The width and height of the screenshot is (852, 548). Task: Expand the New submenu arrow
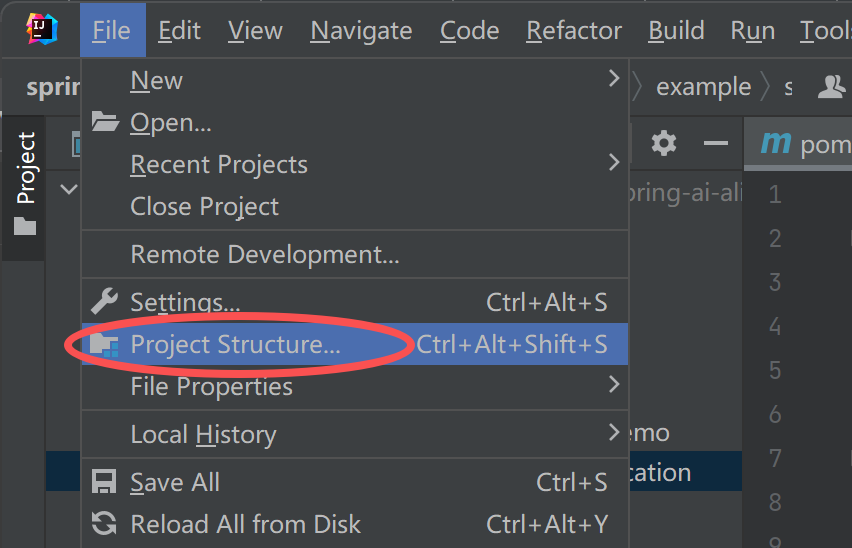pyautogui.click(x=614, y=79)
